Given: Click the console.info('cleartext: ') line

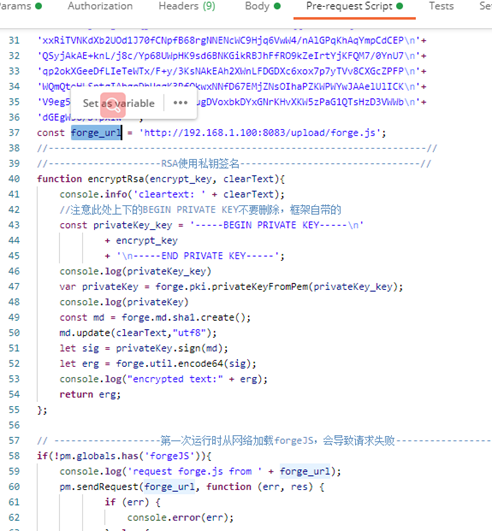Looking at the screenshot, I should (172, 194).
